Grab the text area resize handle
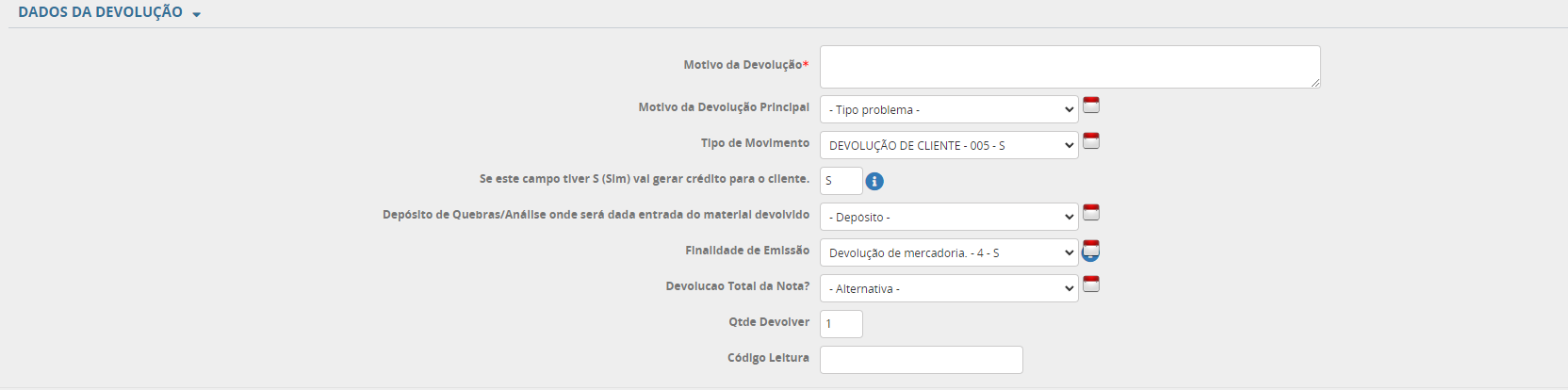The image size is (1568, 390). tap(1315, 83)
